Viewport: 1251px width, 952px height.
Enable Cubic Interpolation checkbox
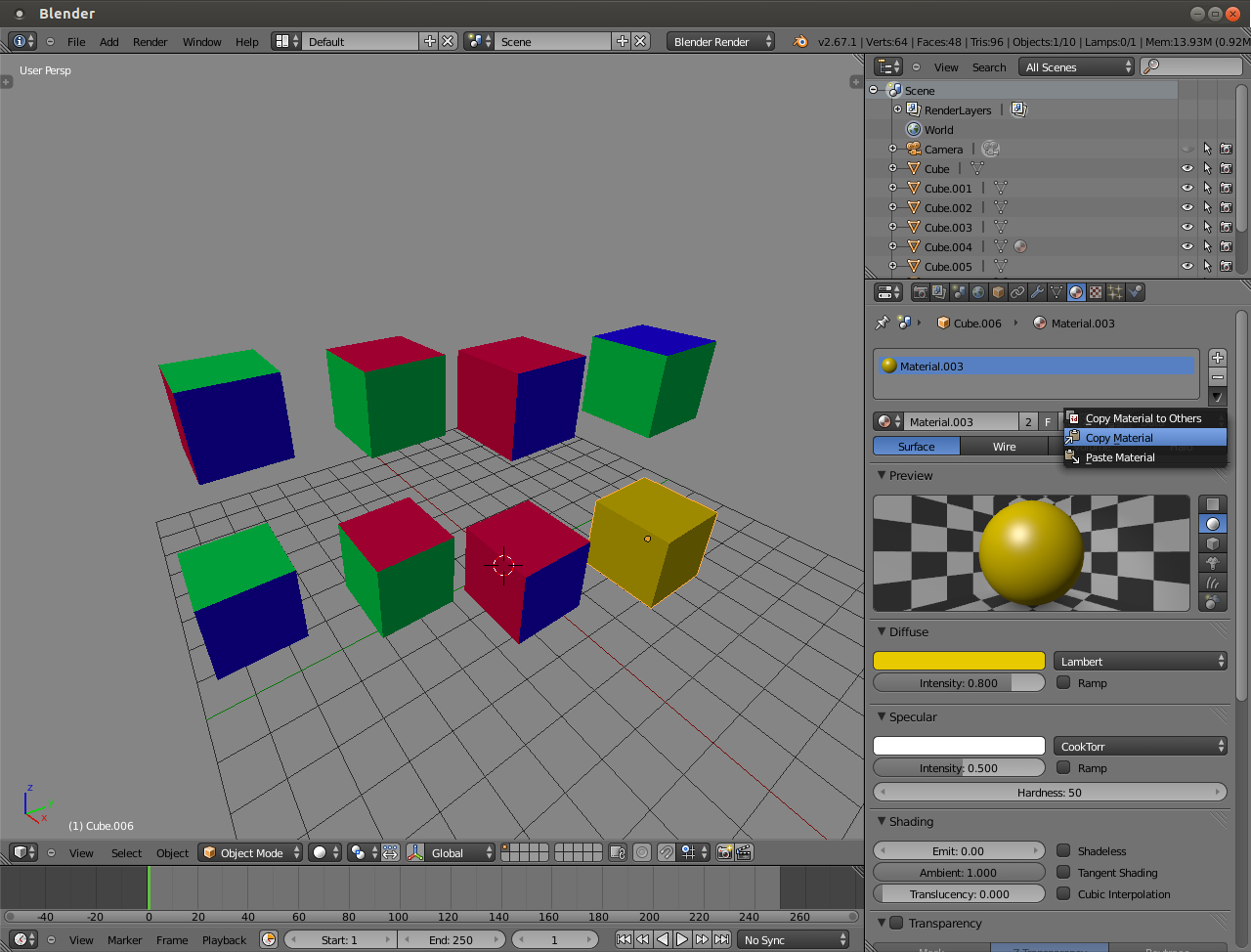1063,893
